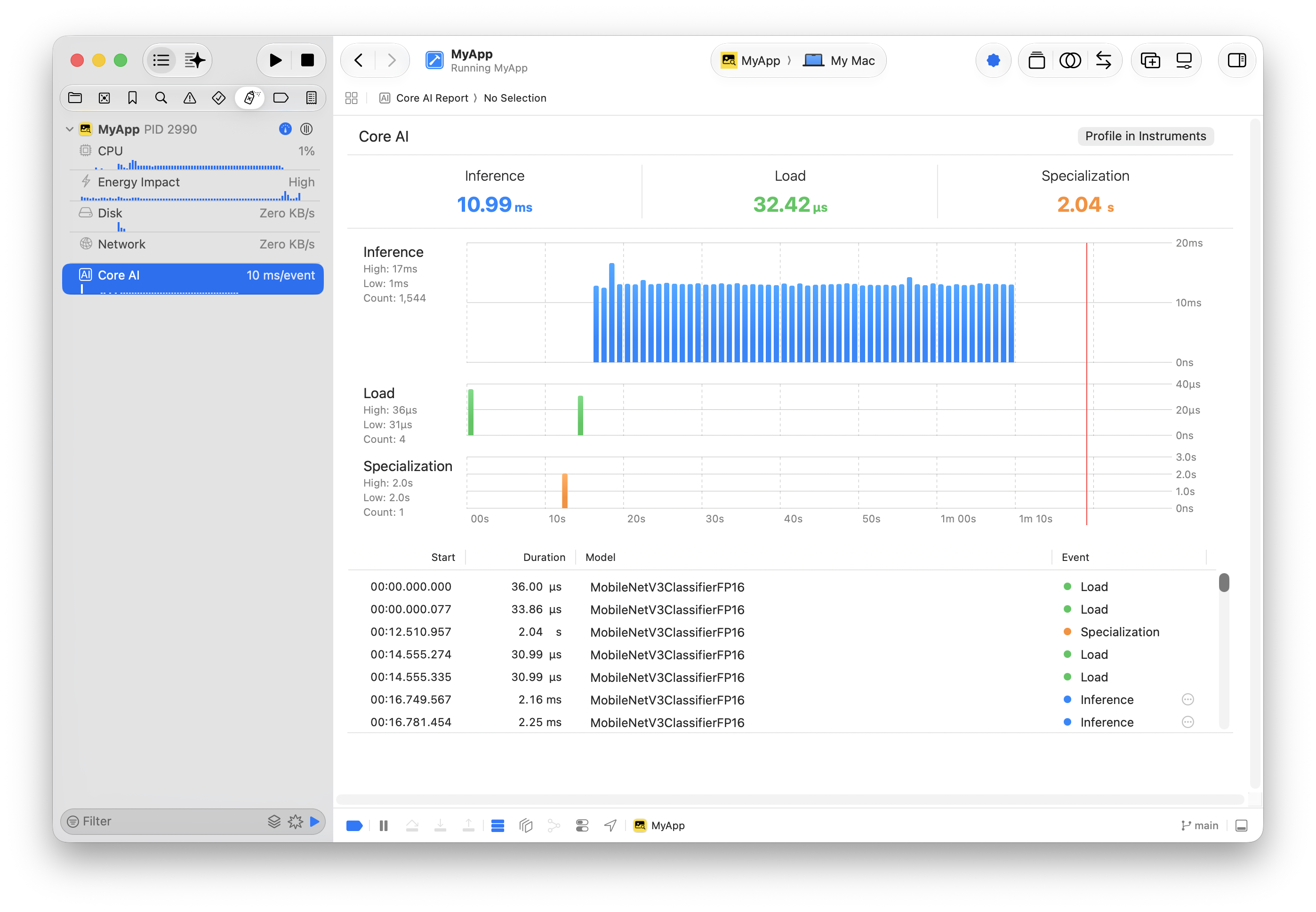Viewport: 1316px width, 912px height.
Task: Click the Run (play) button in toolbar
Action: [275, 60]
